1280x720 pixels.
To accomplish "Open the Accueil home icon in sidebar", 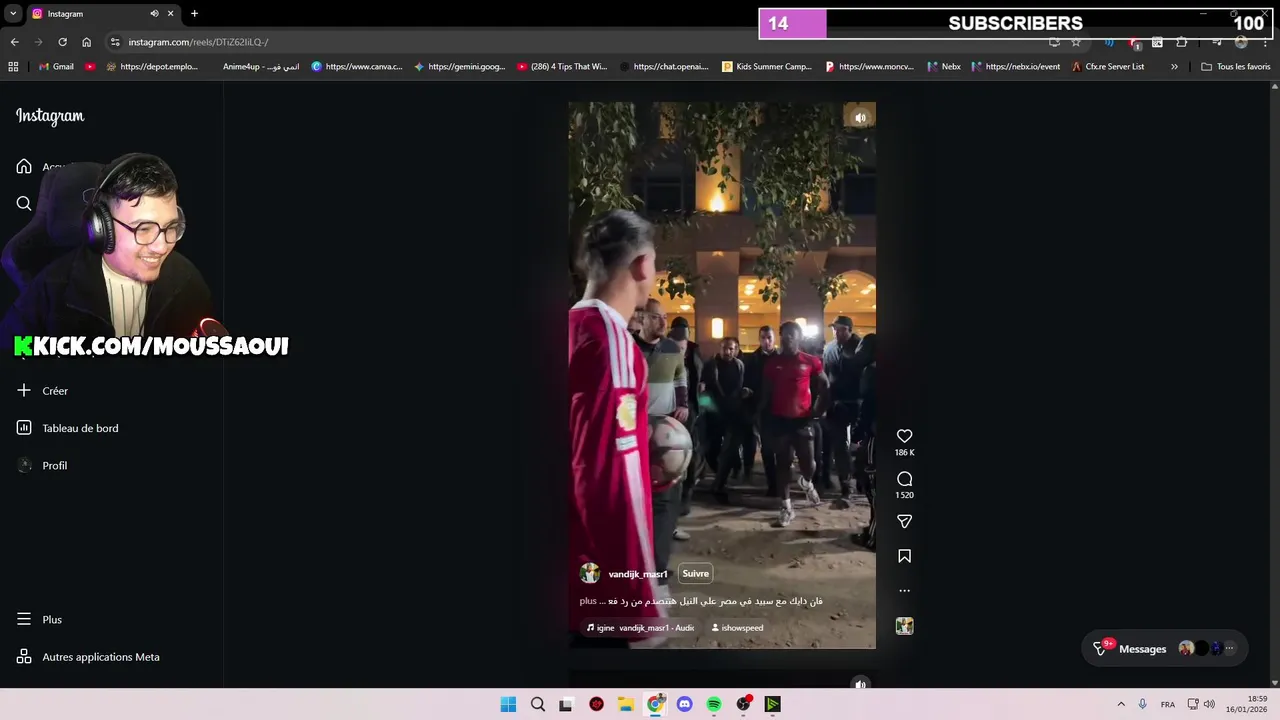I will coord(24,166).
